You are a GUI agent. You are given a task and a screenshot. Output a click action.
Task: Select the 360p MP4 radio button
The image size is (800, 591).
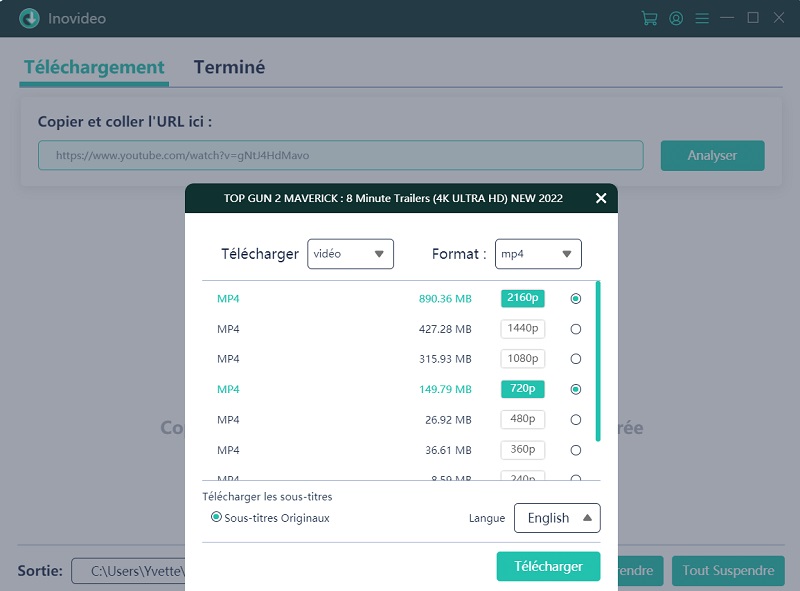click(x=576, y=450)
